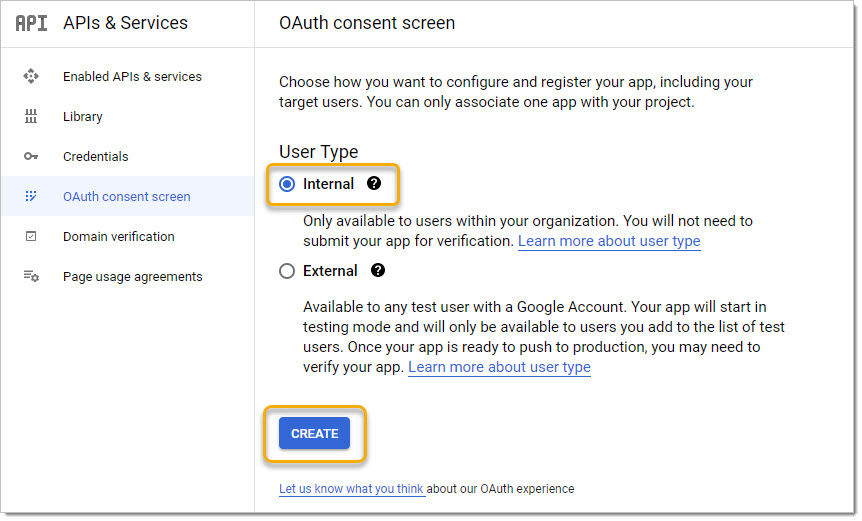Open help tooltip next to Internal

(x=374, y=184)
